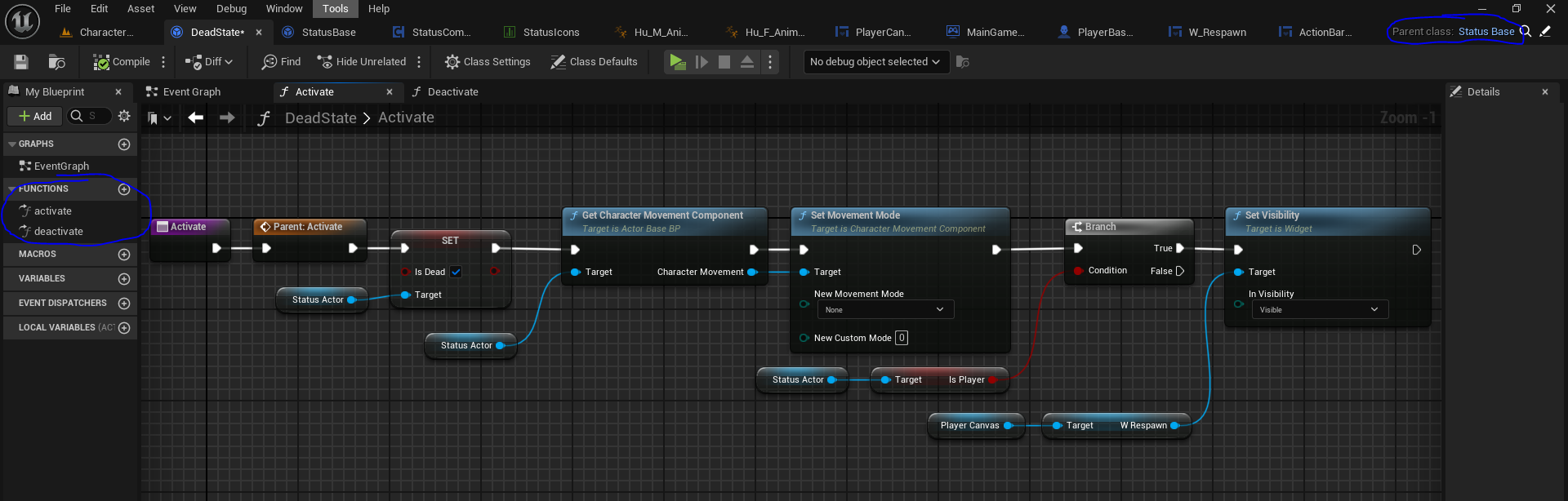The image size is (1568, 501).
Task: Switch to the W_Respawn tab
Action: pyautogui.click(x=1217, y=33)
